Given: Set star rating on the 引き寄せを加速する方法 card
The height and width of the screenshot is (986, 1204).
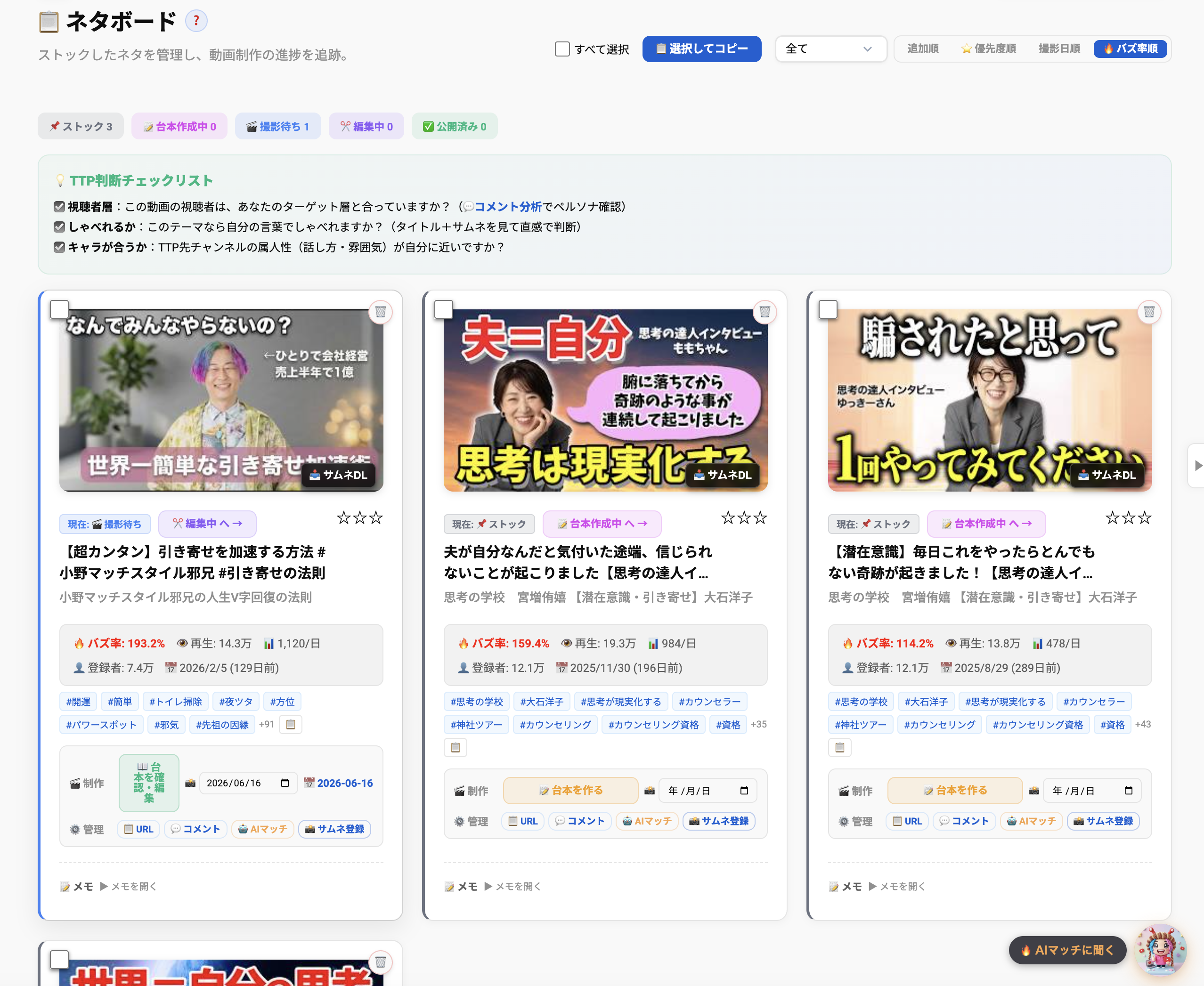Looking at the screenshot, I should coord(360,517).
